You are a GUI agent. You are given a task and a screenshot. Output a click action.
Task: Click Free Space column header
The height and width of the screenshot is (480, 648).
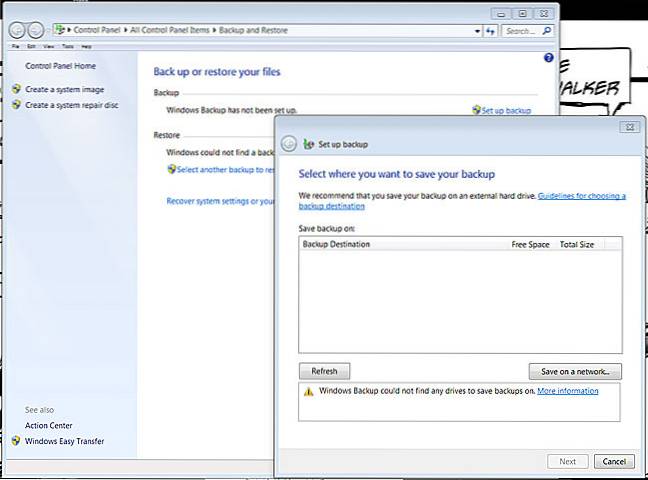530,244
